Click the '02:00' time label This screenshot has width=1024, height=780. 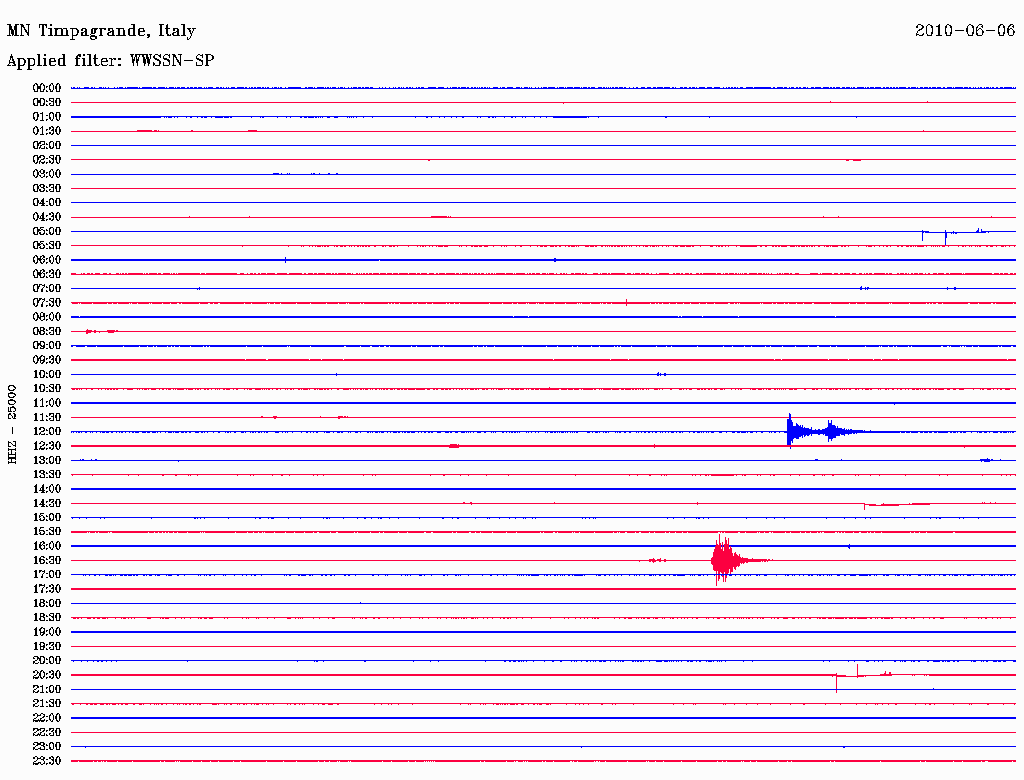point(47,145)
